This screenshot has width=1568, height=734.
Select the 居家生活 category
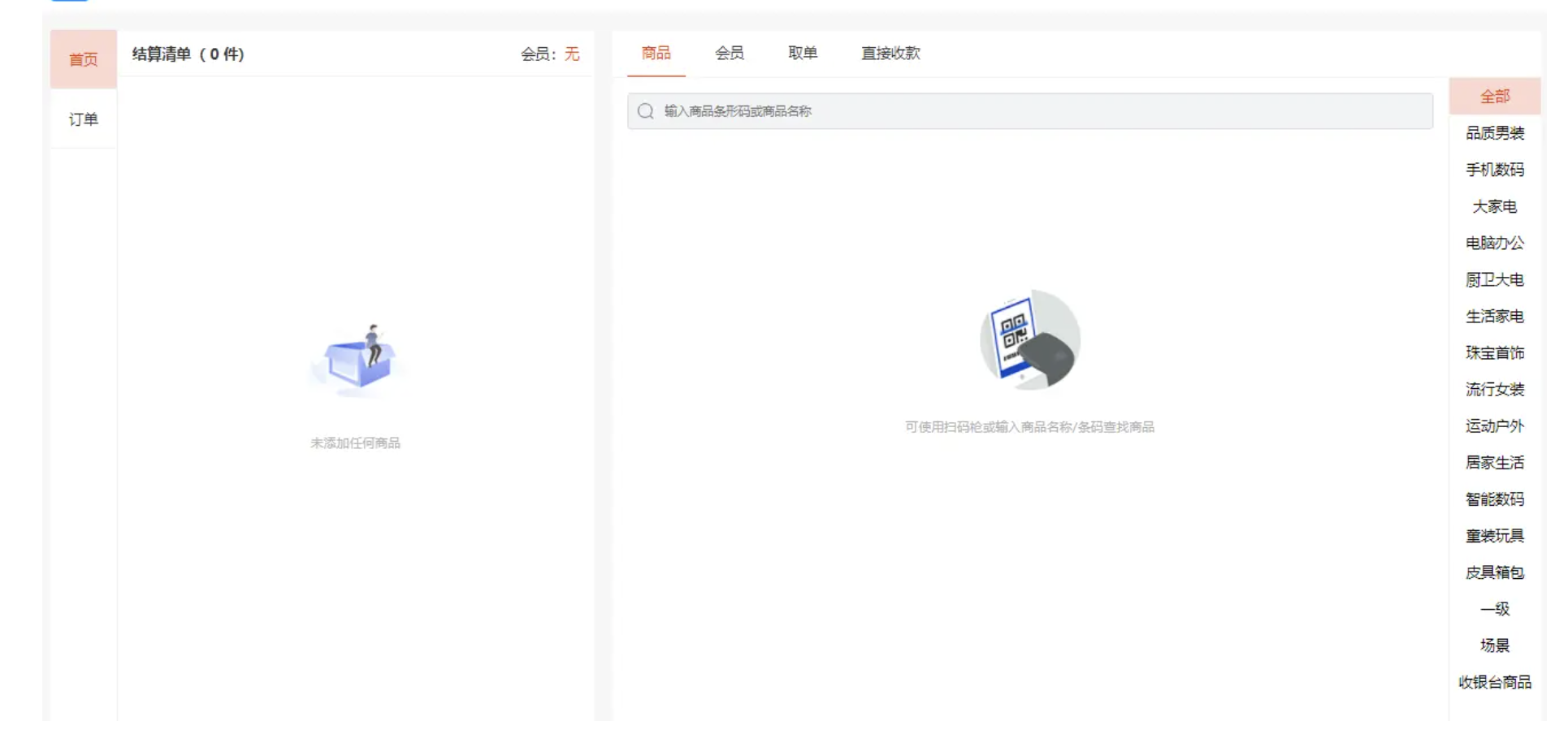1495,462
